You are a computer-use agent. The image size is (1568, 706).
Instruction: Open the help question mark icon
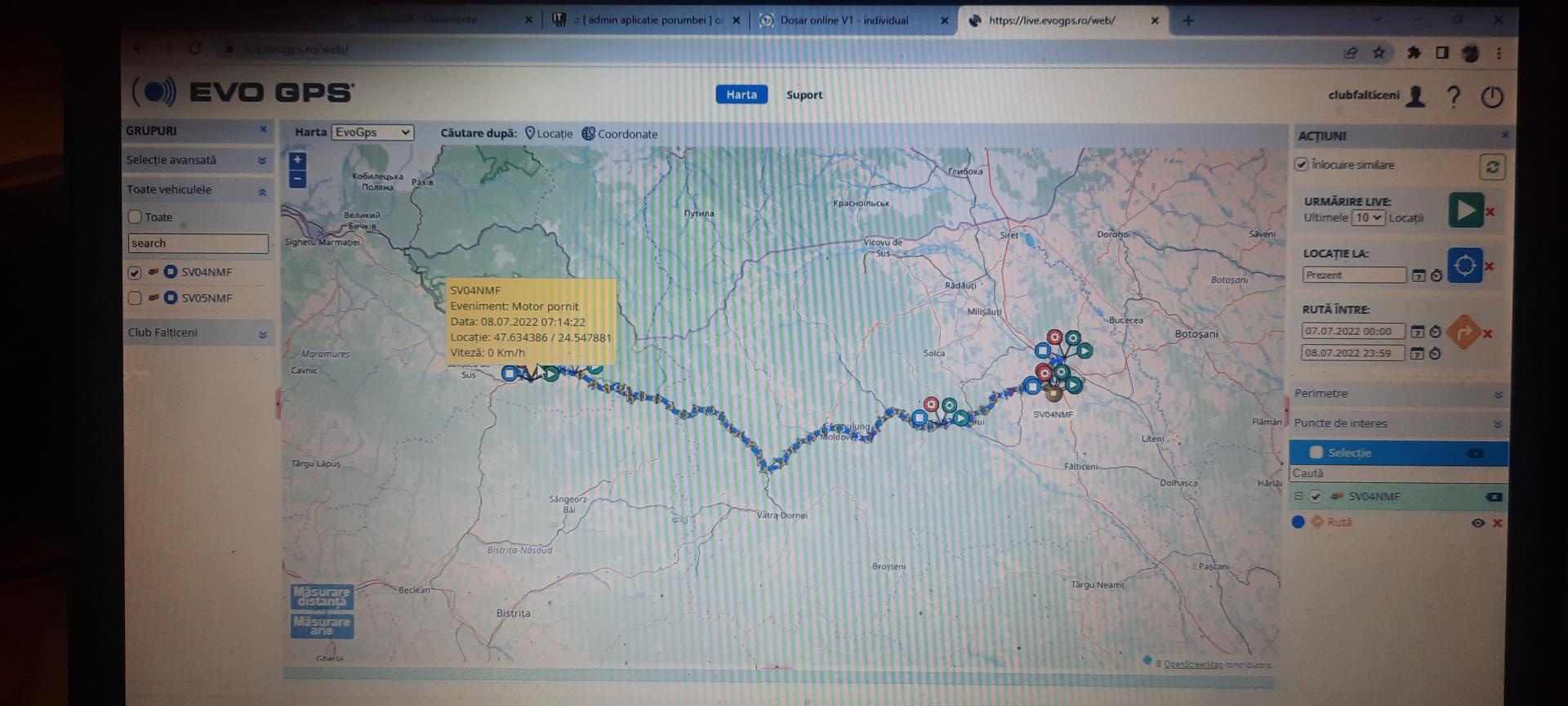click(x=1453, y=96)
